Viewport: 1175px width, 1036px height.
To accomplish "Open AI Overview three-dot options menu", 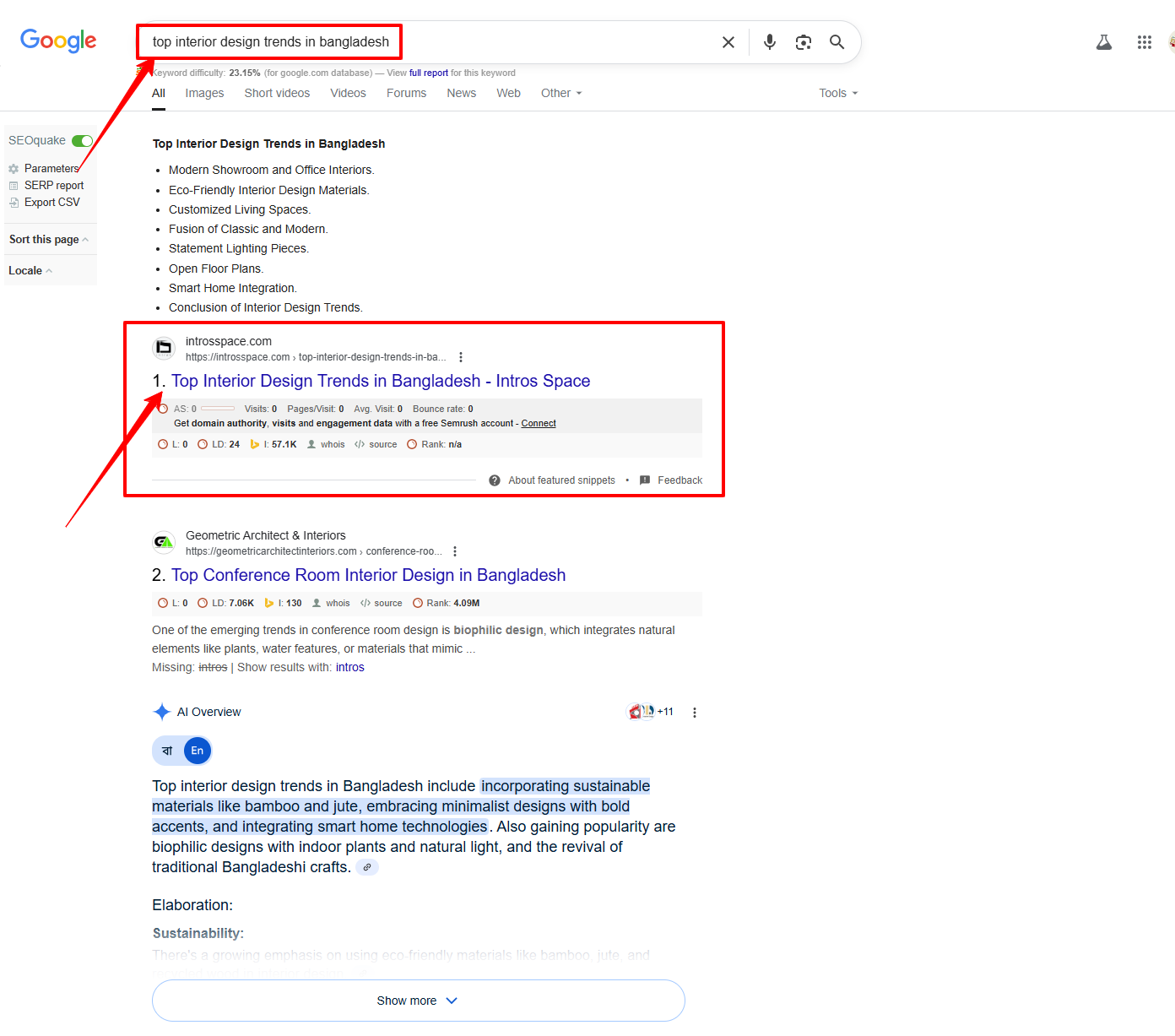I will coord(695,713).
